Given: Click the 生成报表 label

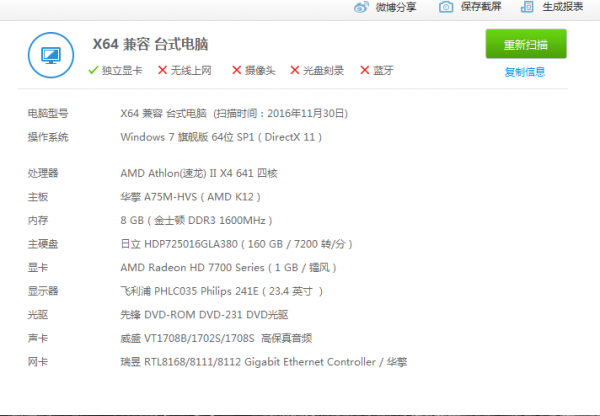Looking at the screenshot, I should (562, 7).
